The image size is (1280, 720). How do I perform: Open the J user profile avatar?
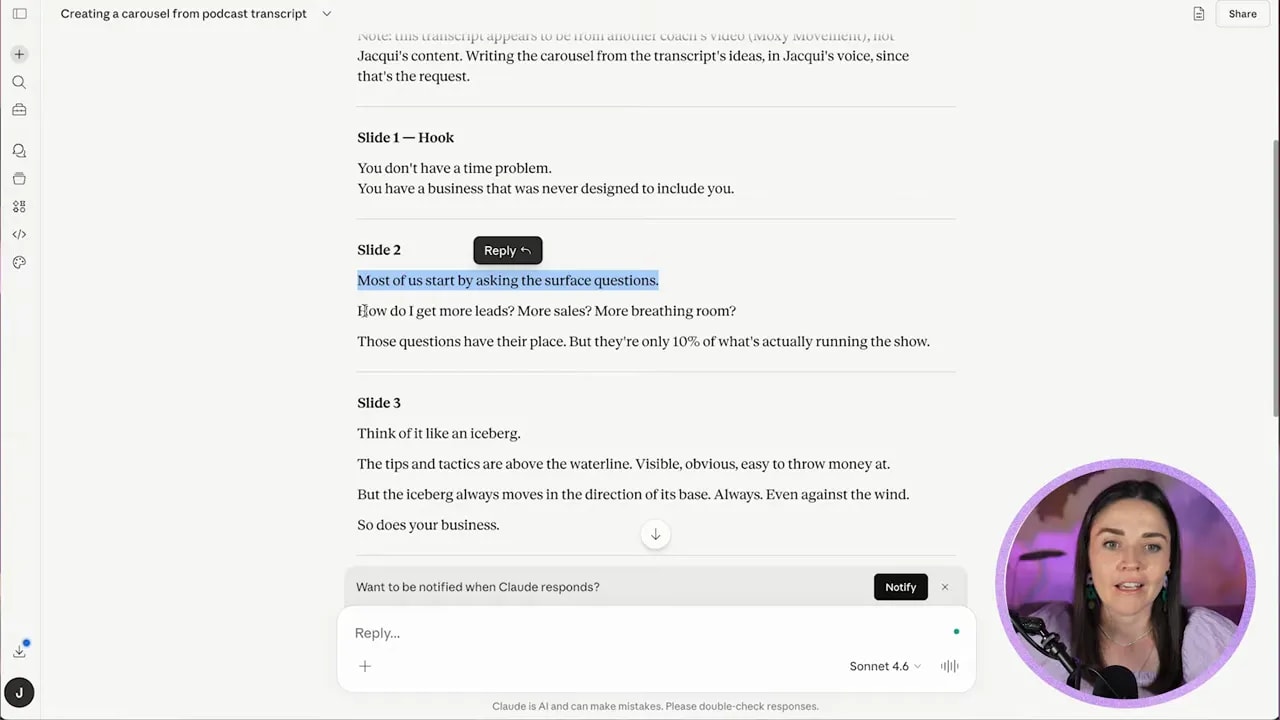point(19,692)
